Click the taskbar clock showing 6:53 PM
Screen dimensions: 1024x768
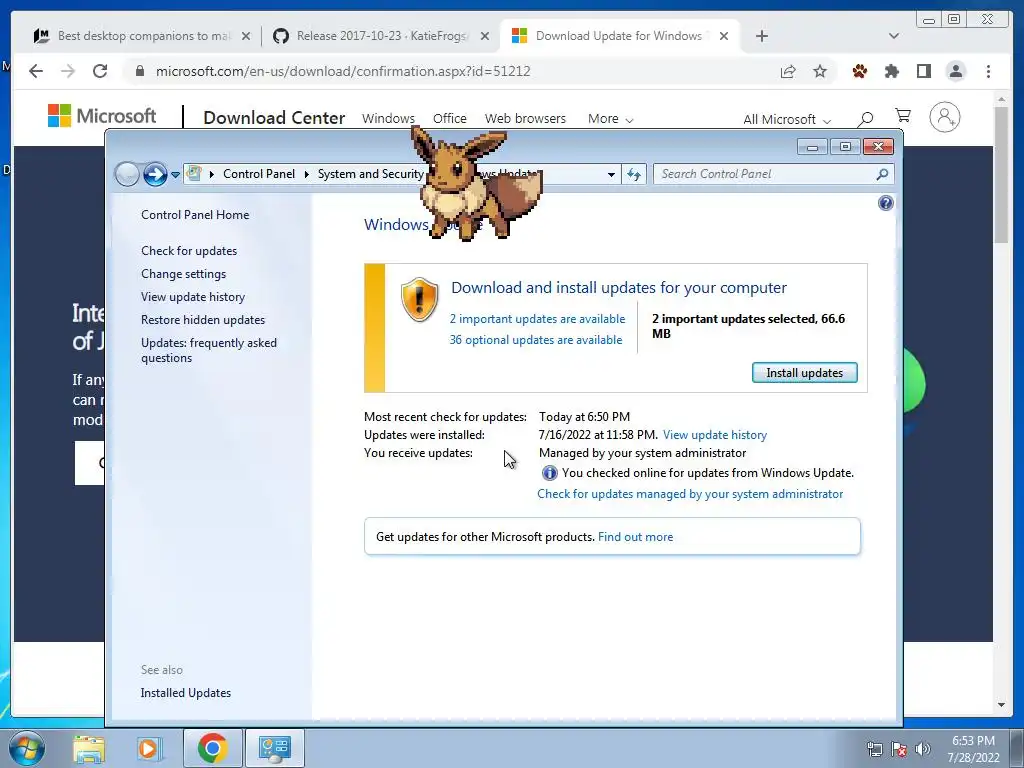(x=973, y=749)
